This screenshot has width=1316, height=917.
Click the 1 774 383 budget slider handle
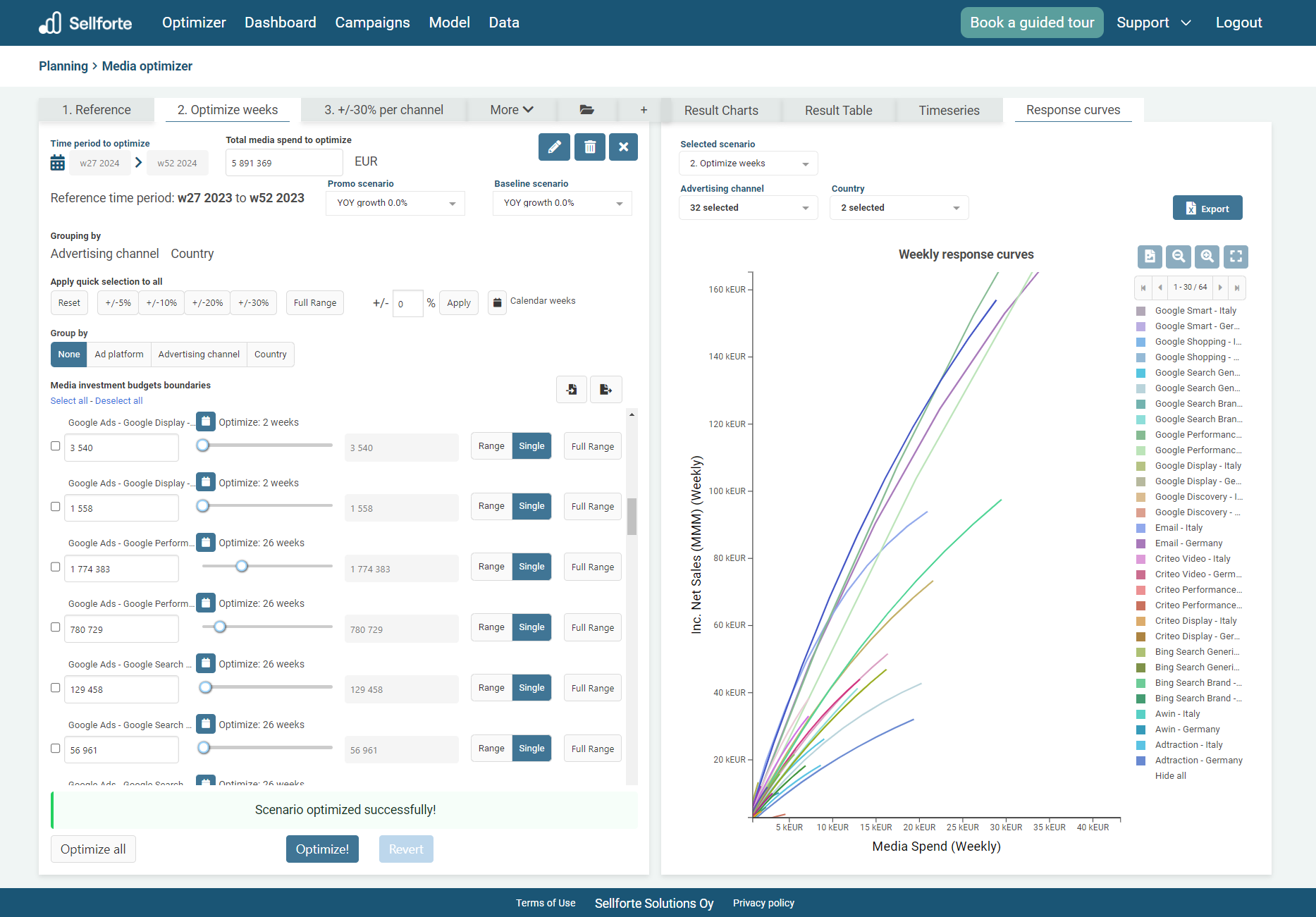[x=242, y=566]
